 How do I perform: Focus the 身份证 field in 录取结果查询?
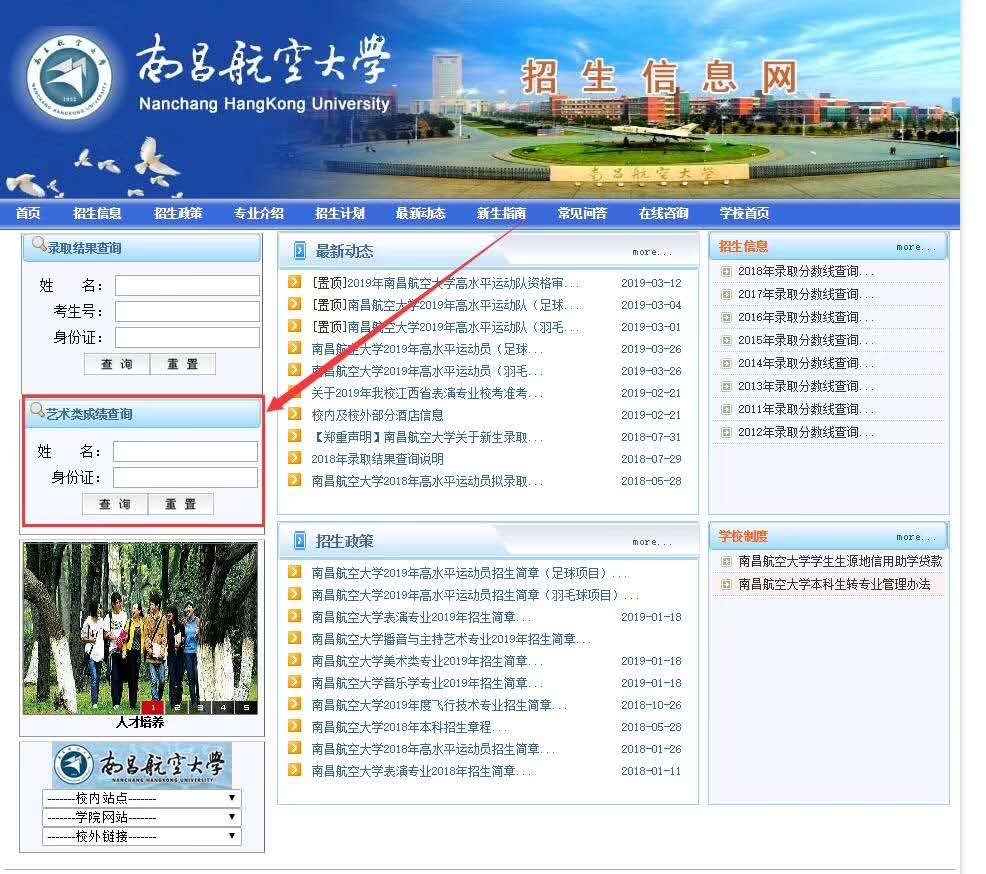pyautogui.click(x=187, y=337)
